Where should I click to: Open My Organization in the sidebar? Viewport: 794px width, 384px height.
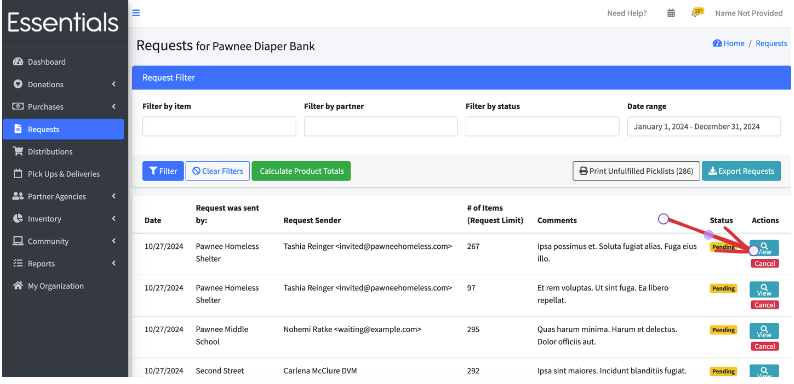point(63,286)
